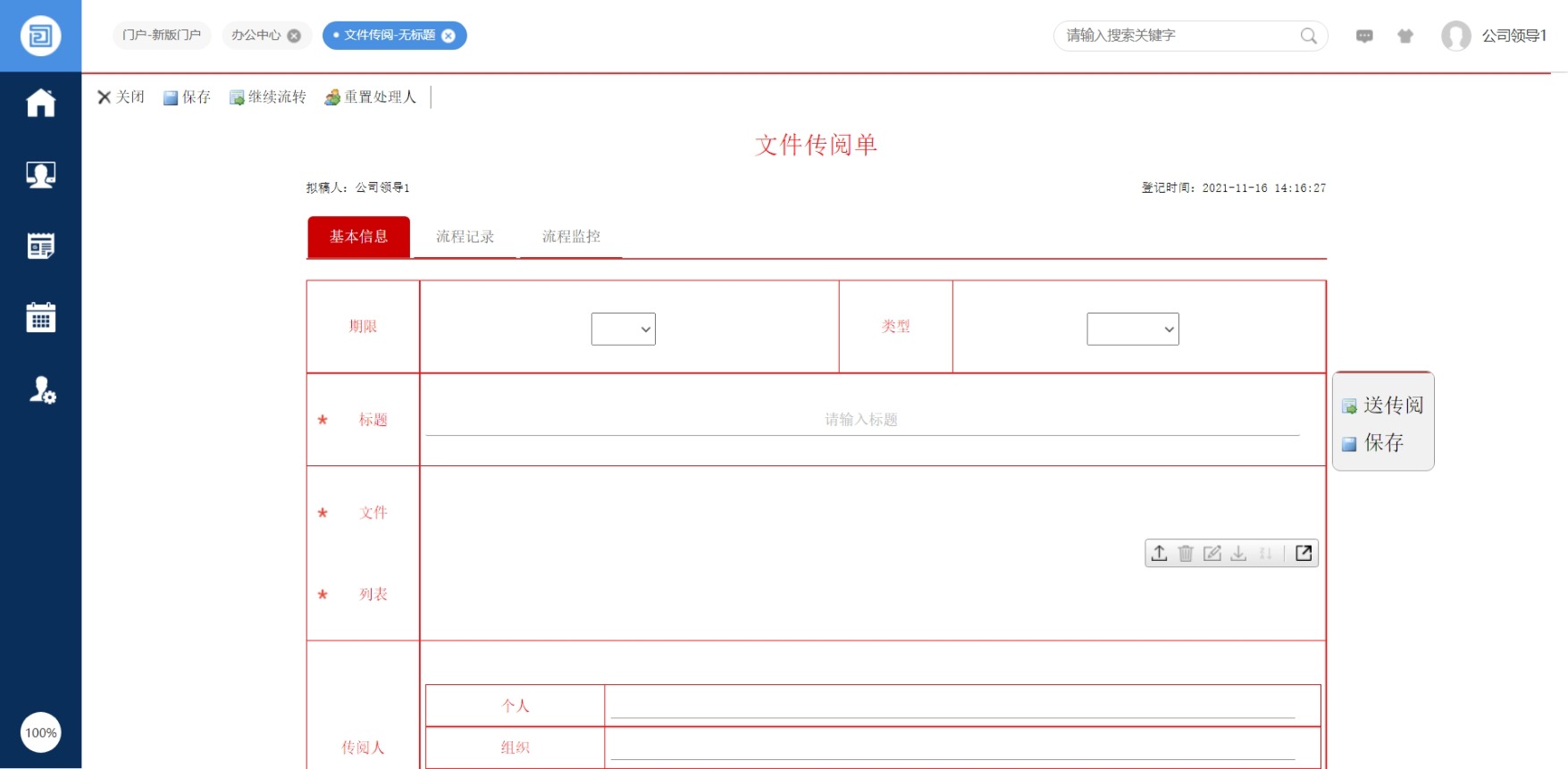Click the user avatar icon
Screen dimensions: 1568x769
pos(1455,36)
